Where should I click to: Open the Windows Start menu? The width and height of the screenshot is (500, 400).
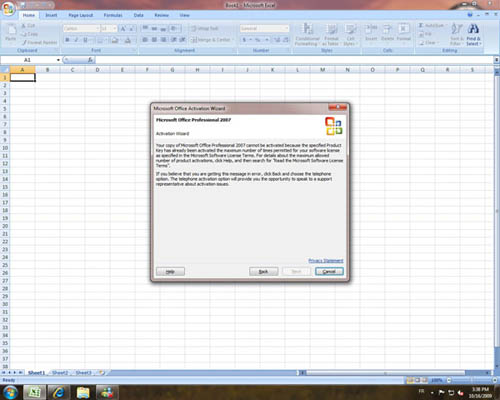click(x=10, y=392)
